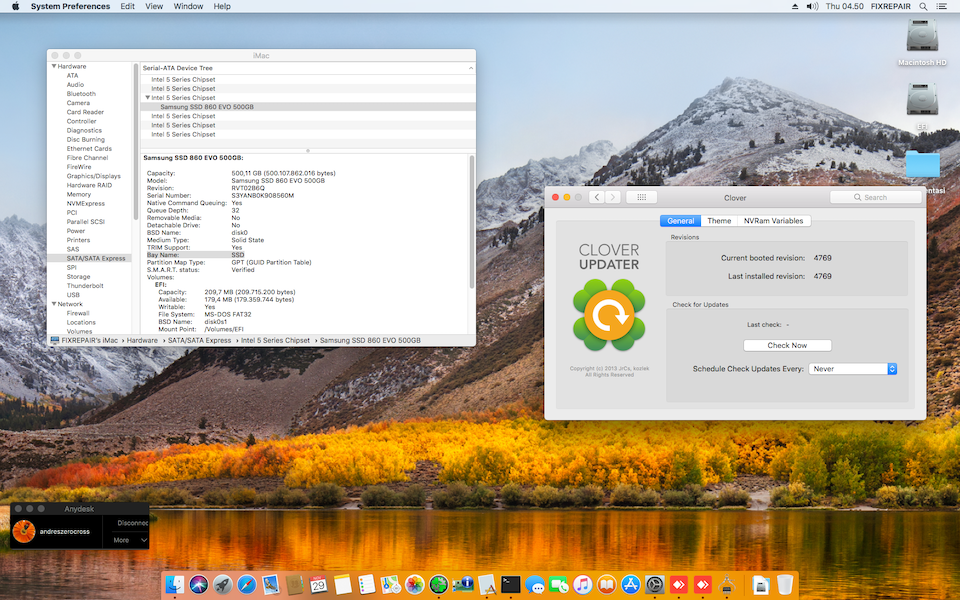The image size is (960, 600).
Task: Open Contacts book icon in dock
Action: point(294,584)
